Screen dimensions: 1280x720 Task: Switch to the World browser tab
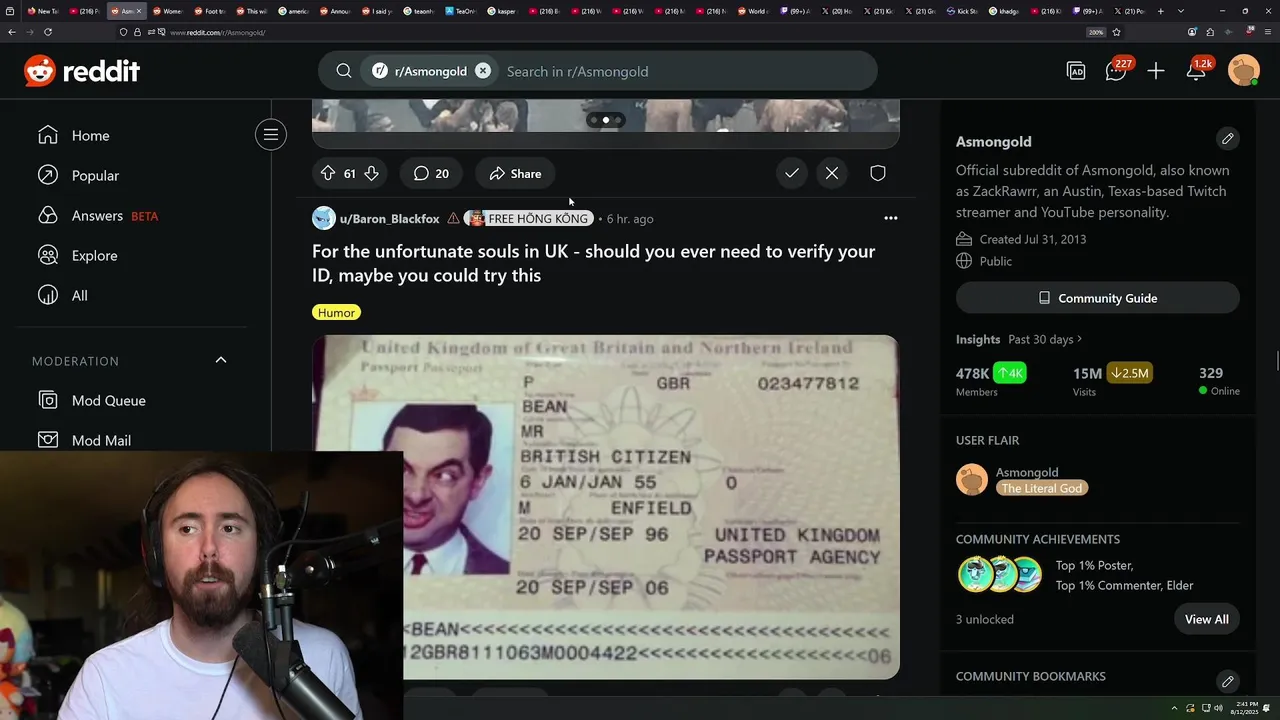(x=755, y=11)
